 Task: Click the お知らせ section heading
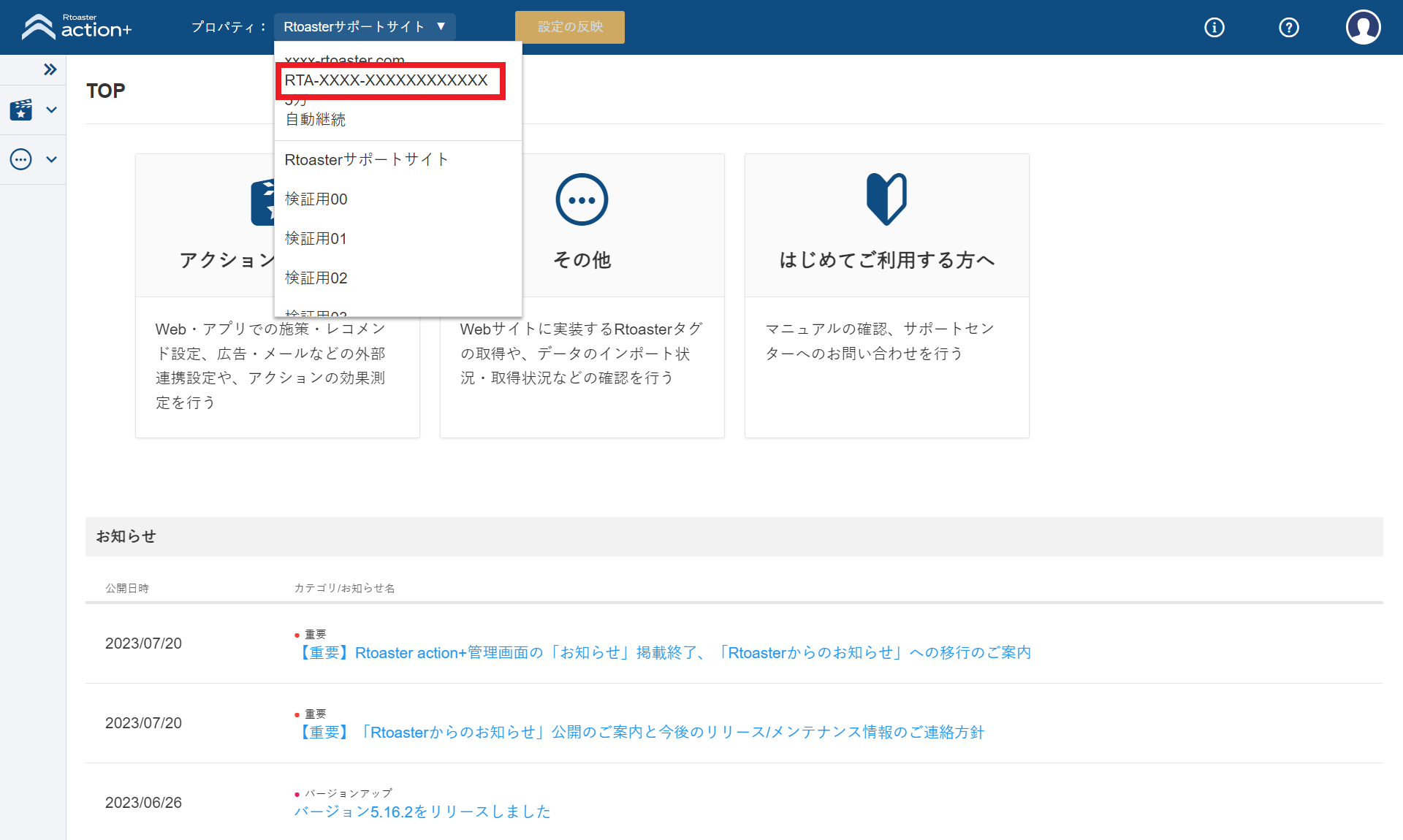[126, 536]
